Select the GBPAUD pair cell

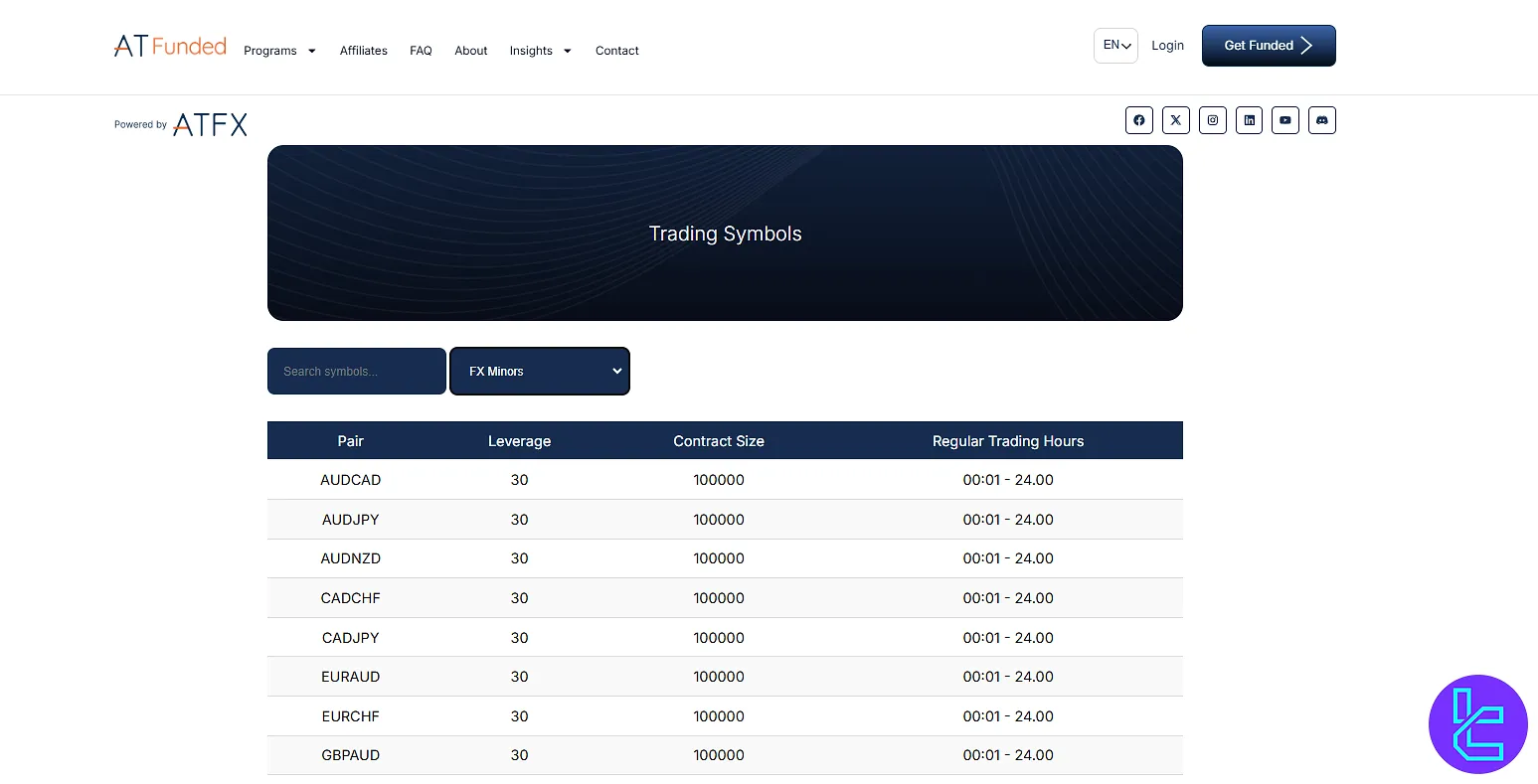pyautogui.click(x=351, y=755)
